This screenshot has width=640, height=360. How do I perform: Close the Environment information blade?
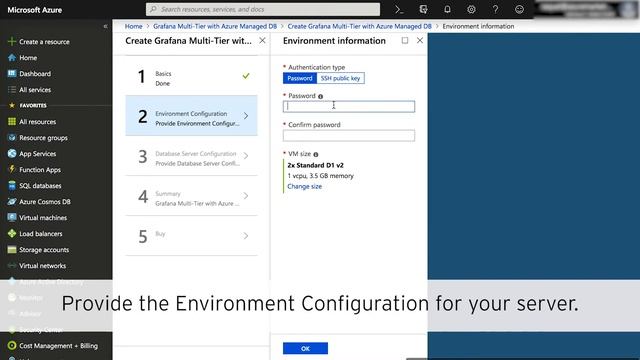pyautogui.click(x=420, y=40)
